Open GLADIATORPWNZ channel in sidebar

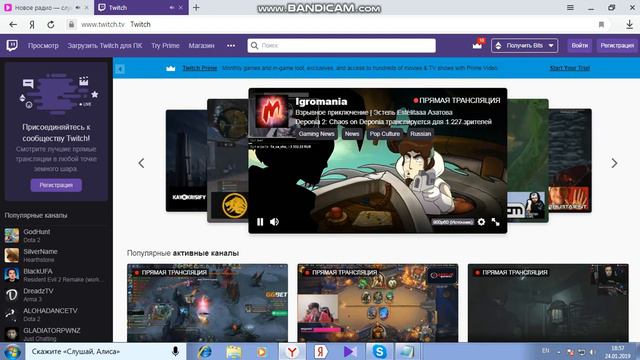(x=56, y=334)
